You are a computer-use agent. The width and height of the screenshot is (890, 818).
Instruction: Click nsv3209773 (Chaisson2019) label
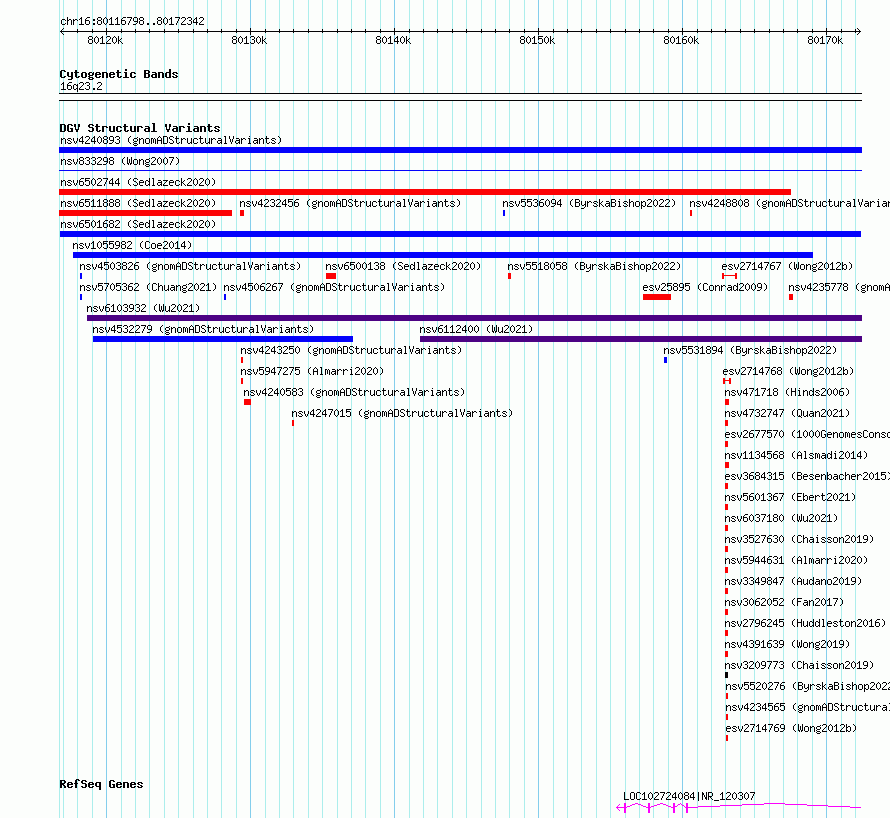coord(799,665)
